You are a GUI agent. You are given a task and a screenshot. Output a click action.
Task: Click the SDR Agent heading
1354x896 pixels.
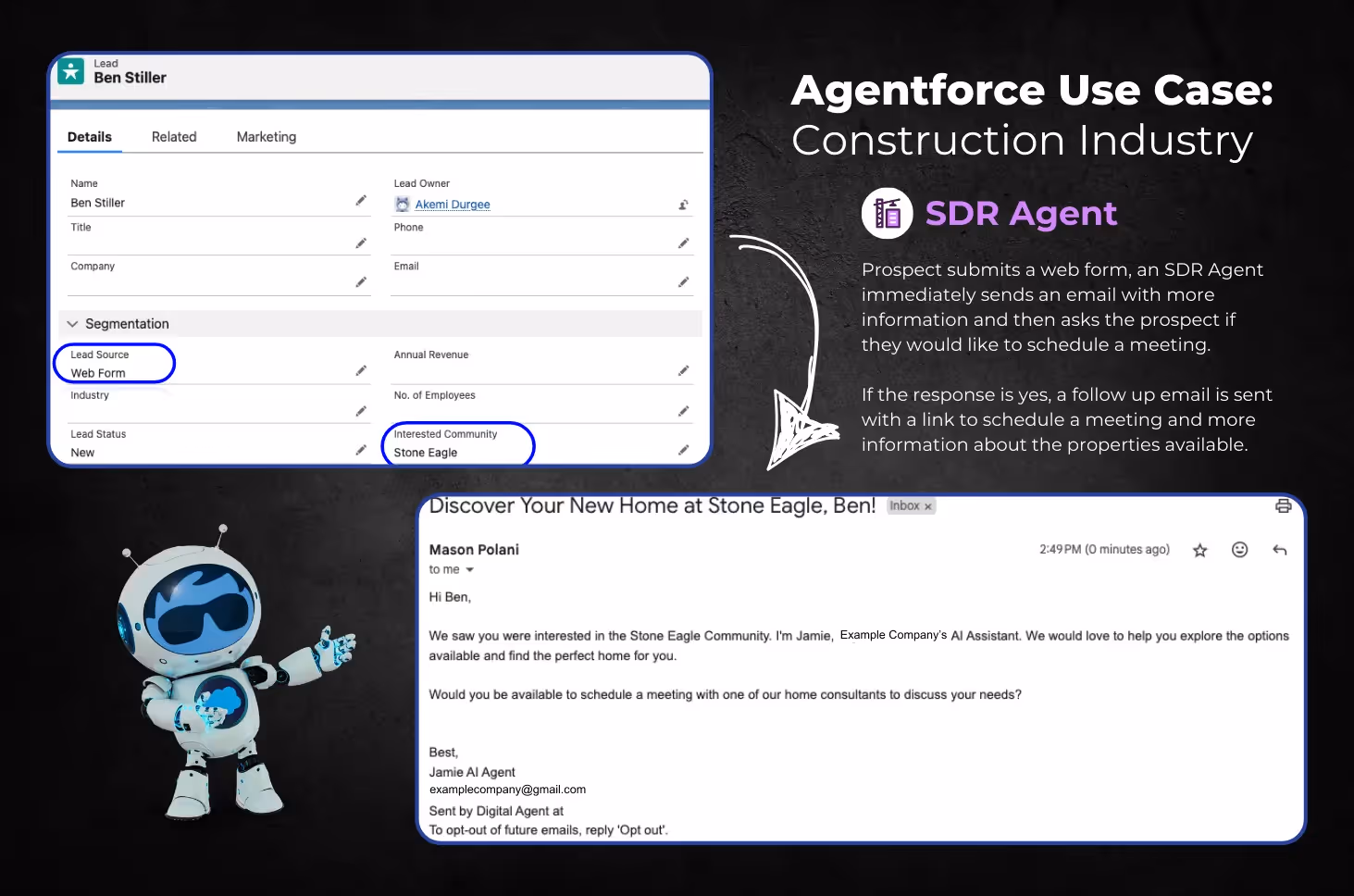(x=1021, y=214)
